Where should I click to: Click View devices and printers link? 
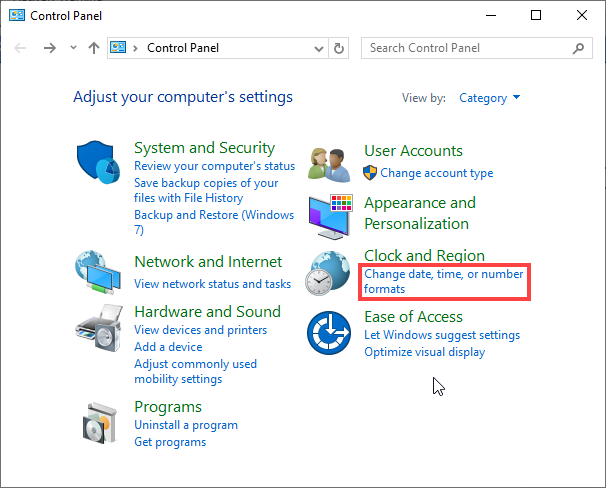(200, 330)
